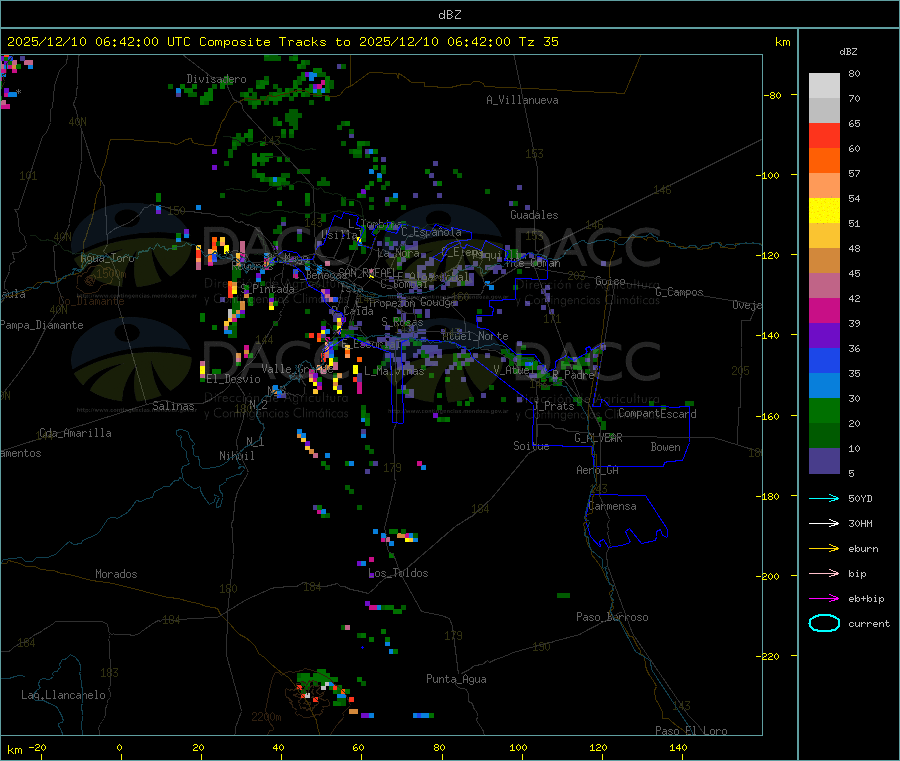Click the 'Soitue' map label
The image size is (900, 761).
coord(531,446)
